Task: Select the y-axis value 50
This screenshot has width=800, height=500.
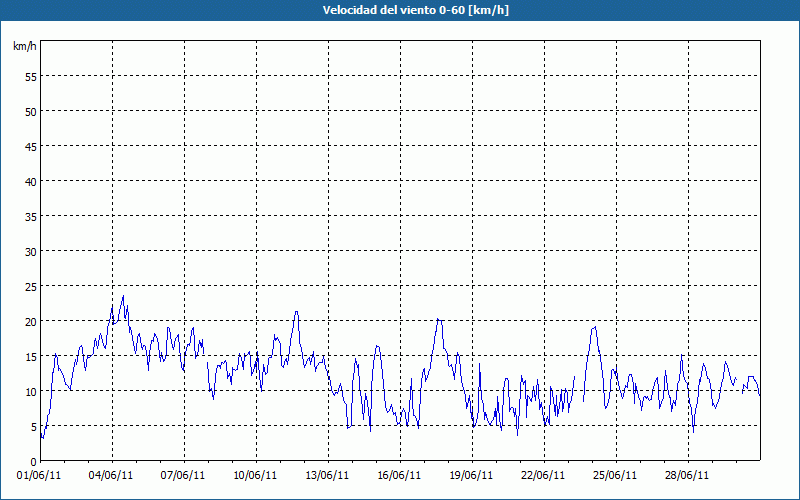Action: point(31,111)
